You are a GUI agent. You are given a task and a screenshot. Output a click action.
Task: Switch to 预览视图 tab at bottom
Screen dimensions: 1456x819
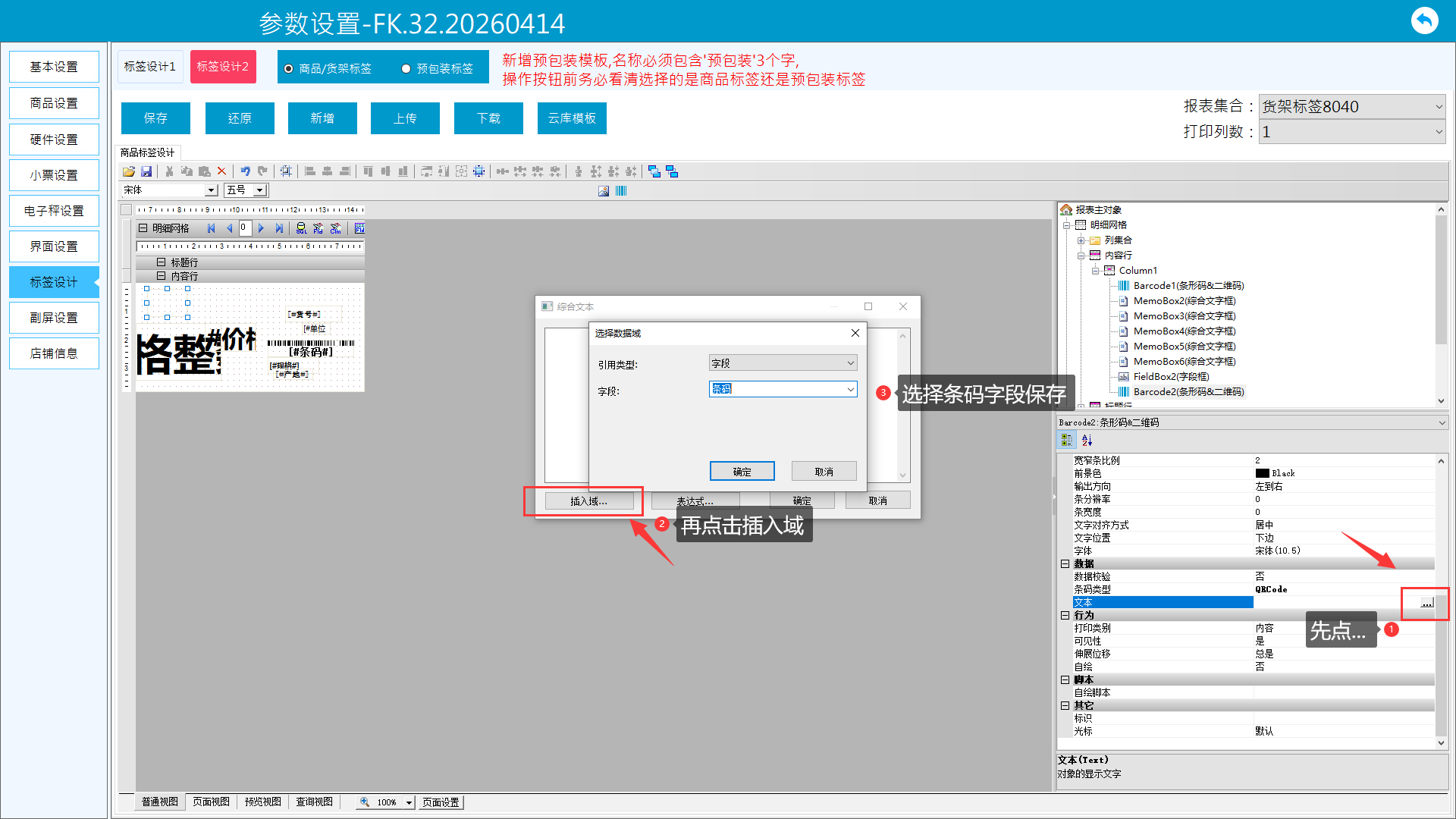[262, 802]
